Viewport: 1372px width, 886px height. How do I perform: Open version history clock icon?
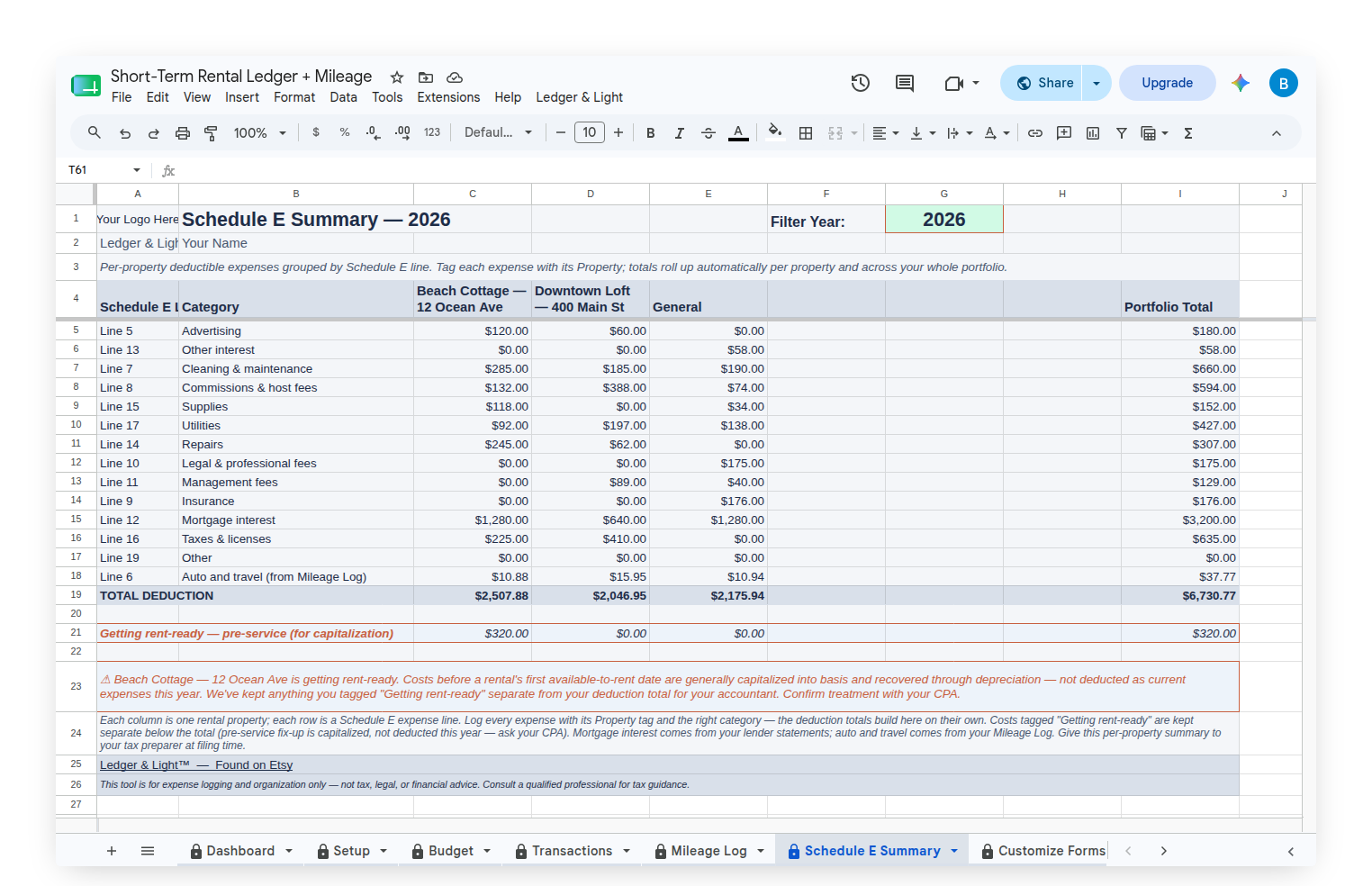pos(861,83)
